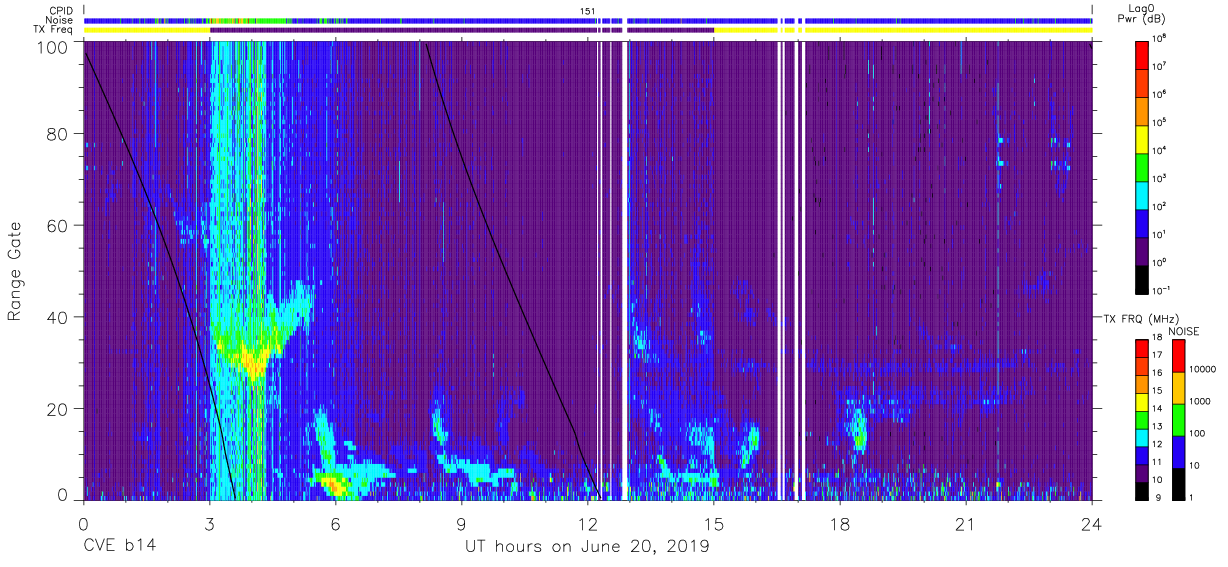
Task: Click the red top segment of NOISE colorbar
Action: [x=1179, y=355]
